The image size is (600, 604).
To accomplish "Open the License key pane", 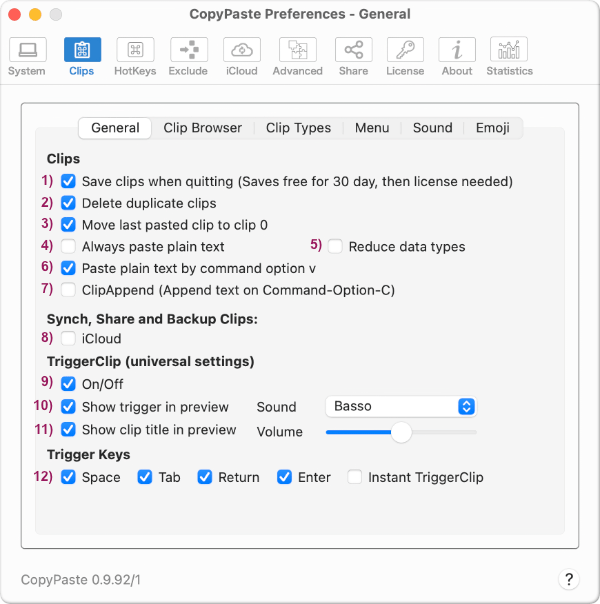I will pyautogui.click(x=405, y=56).
